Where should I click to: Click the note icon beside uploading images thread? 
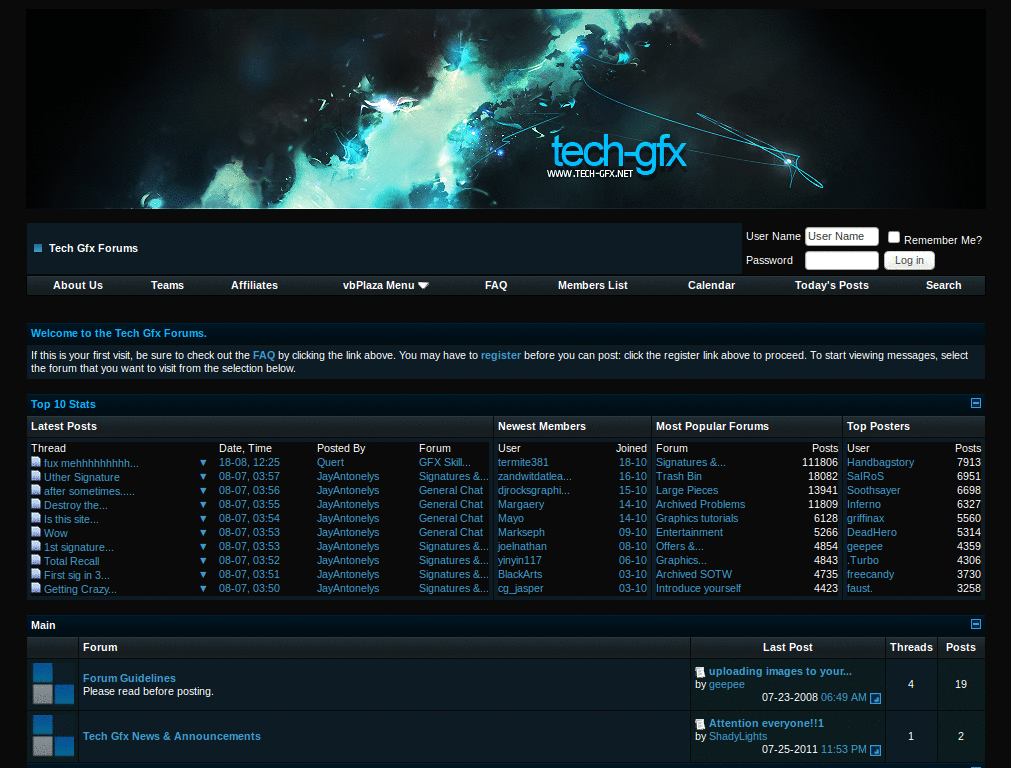click(700, 671)
